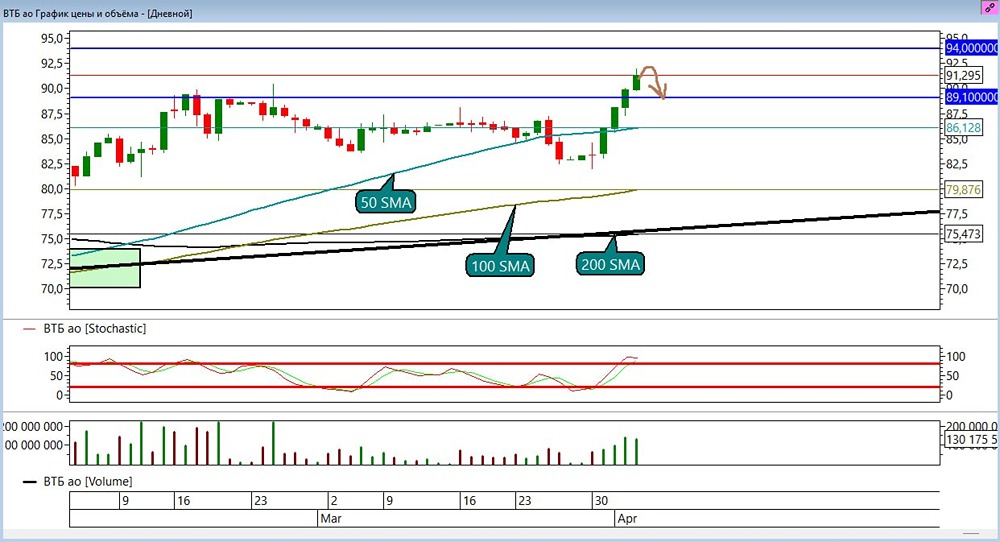Click date label 30 on time axis
Screen dimensions: 1000x542
[601, 501]
